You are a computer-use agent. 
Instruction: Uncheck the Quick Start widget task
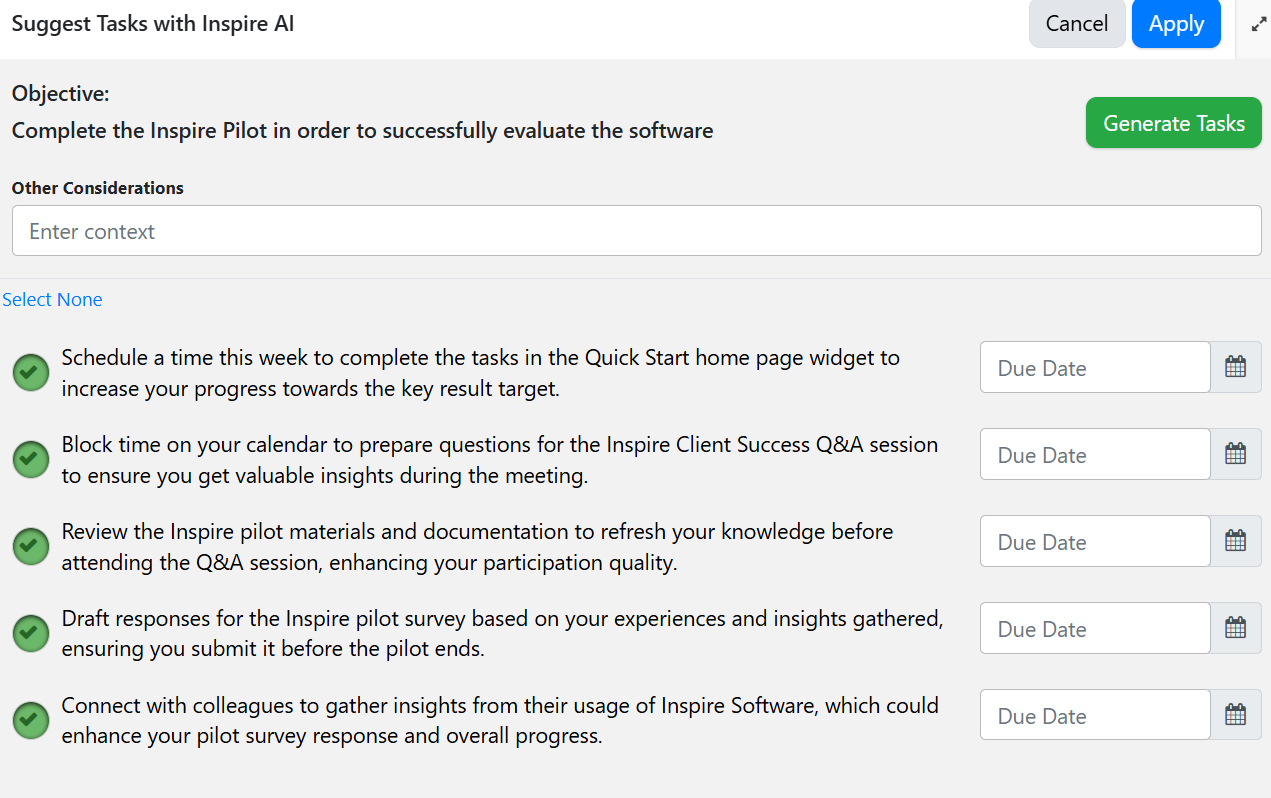(x=31, y=372)
